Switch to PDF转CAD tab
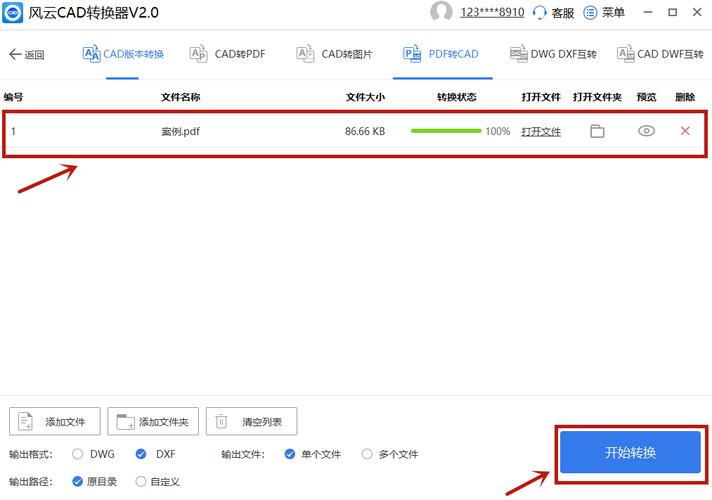Image resolution: width=712 pixels, height=500 pixels. [440, 54]
